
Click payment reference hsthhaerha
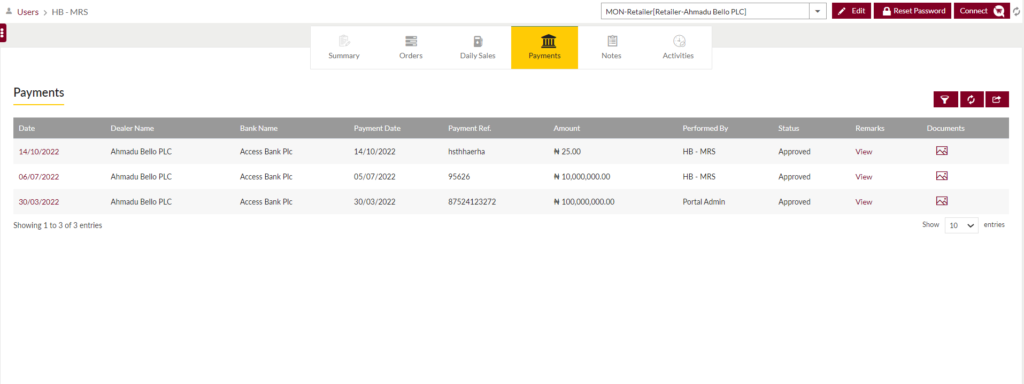[x=466, y=152]
